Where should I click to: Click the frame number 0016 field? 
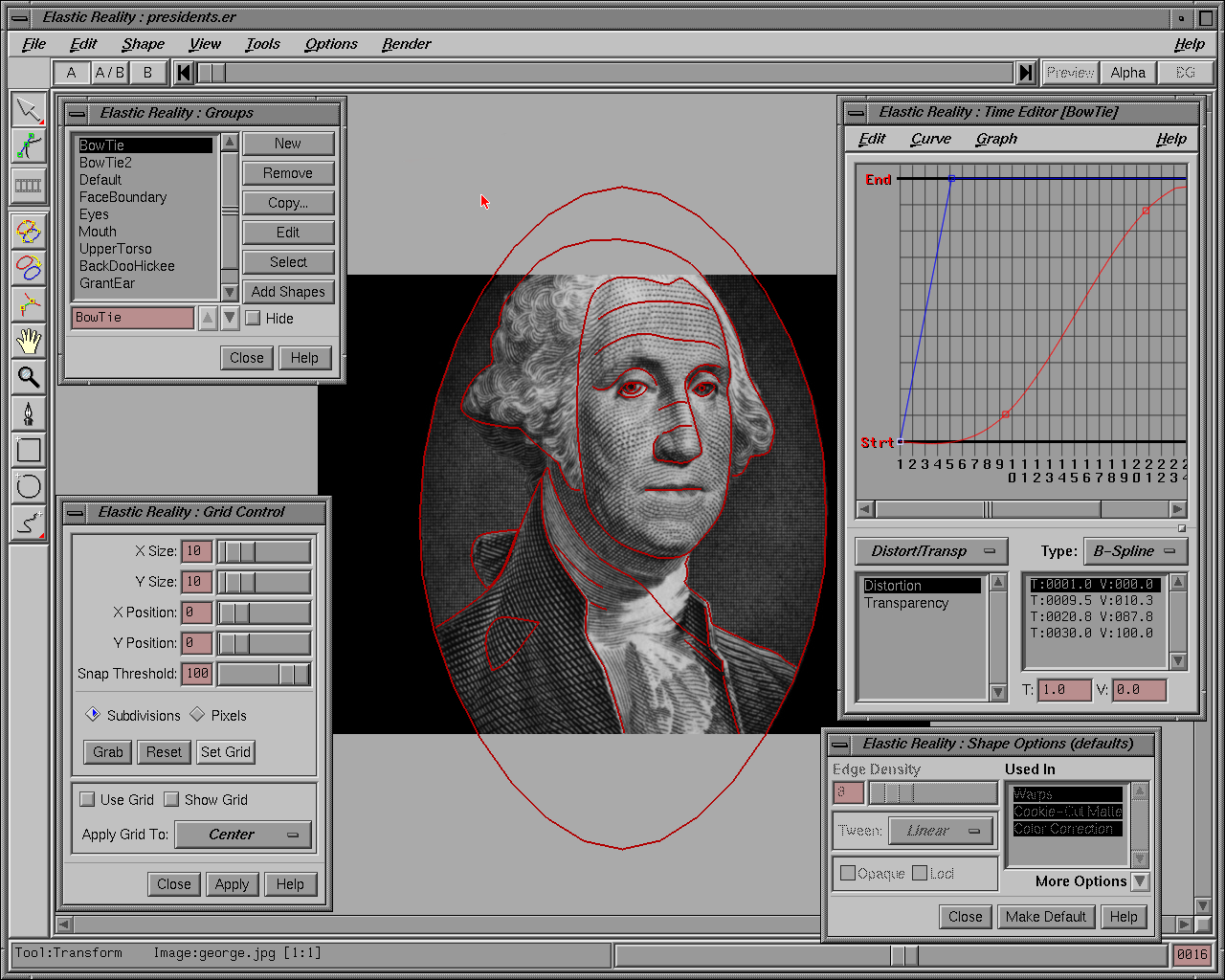click(1192, 954)
